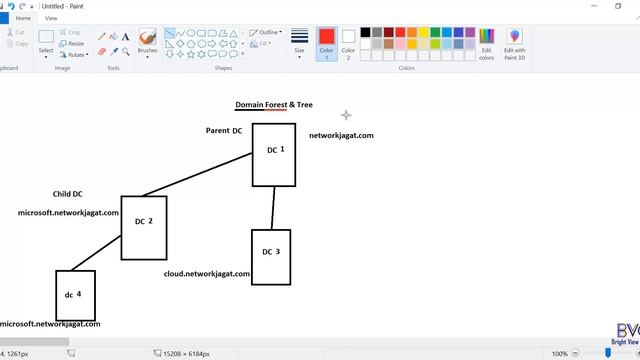Click Redo in the quick access toolbar
This screenshot has width=640, height=360.
(x=22, y=6)
